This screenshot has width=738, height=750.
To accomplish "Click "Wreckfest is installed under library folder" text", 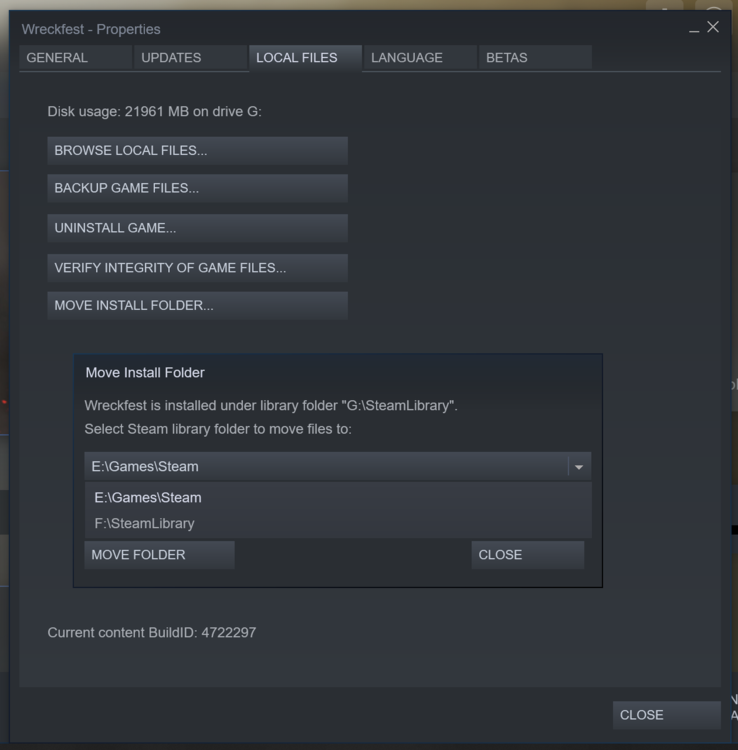I will (x=271, y=406).
